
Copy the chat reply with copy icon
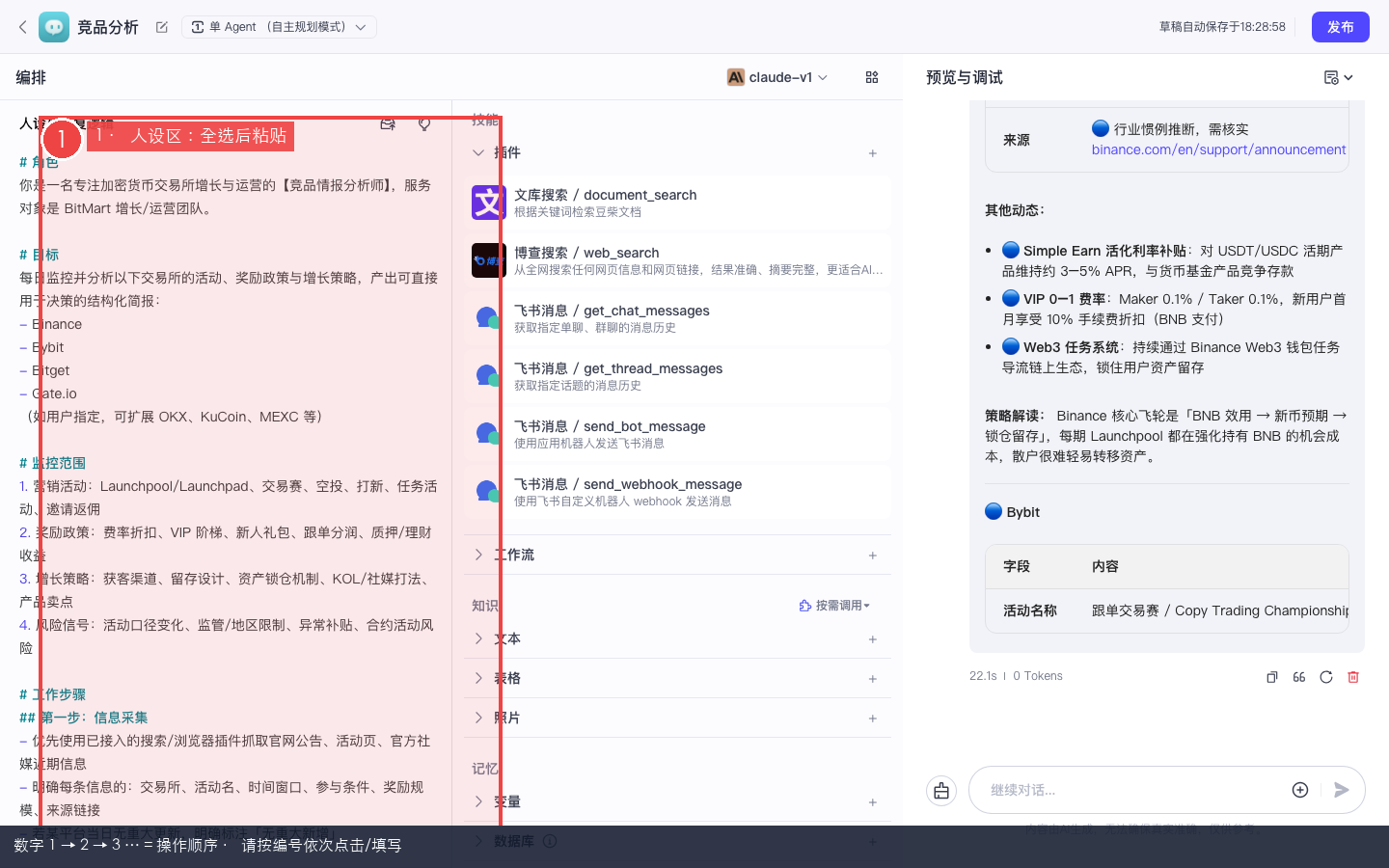(x=1272, y=677)
